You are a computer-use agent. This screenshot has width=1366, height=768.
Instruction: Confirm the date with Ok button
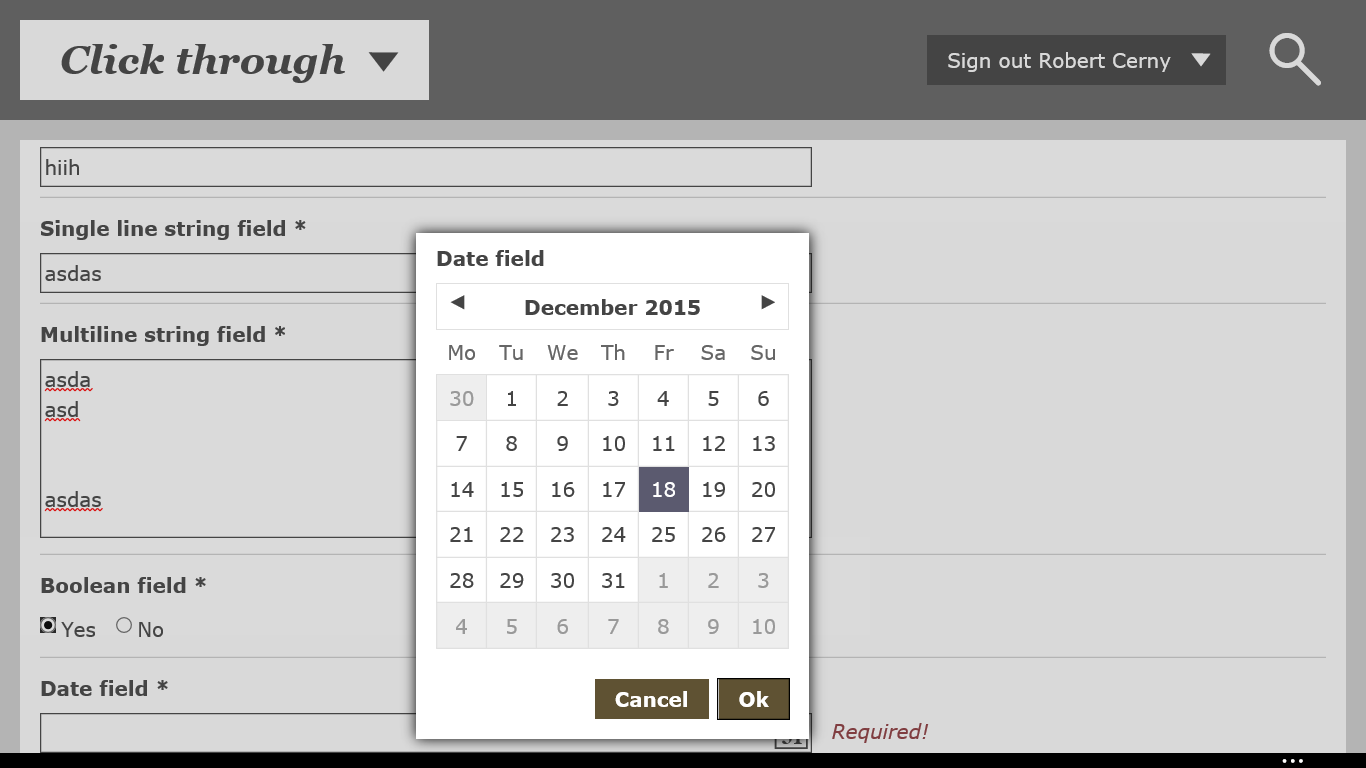click(753, 699)
